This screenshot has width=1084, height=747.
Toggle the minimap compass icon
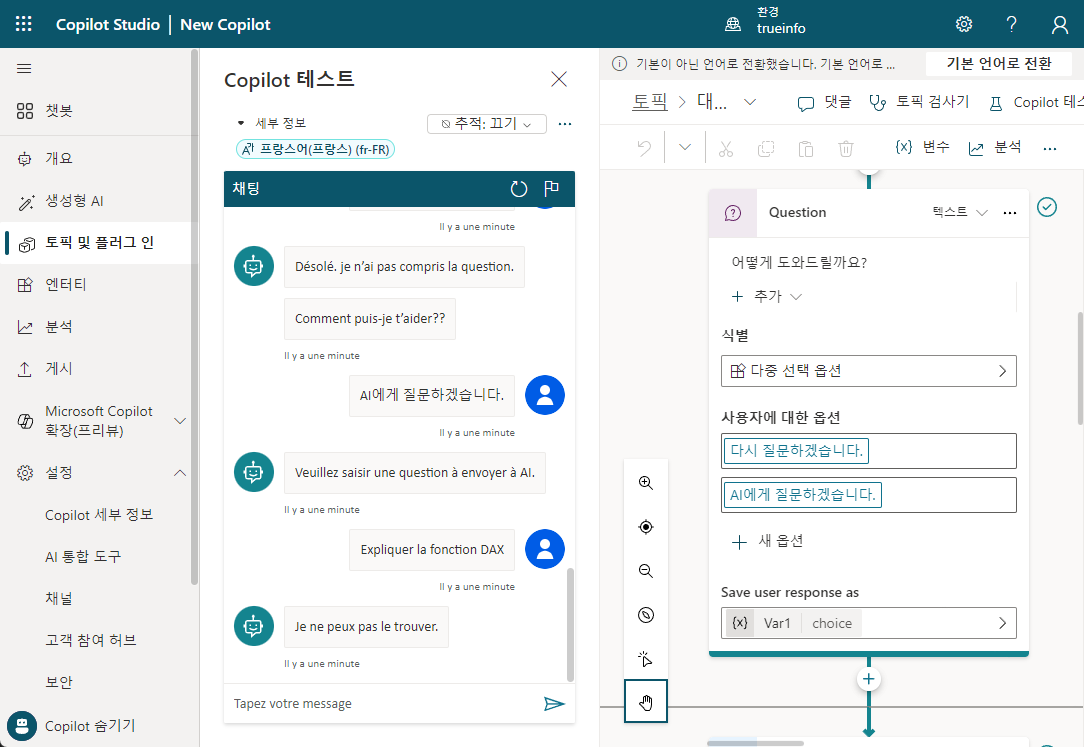(646, 615)
